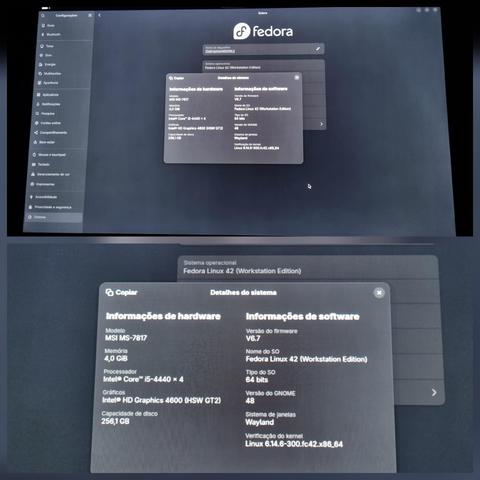Click enlarged Sistema operacional row behind dialog
Viewport: 480px width, 480px height.
click(307, 268)
